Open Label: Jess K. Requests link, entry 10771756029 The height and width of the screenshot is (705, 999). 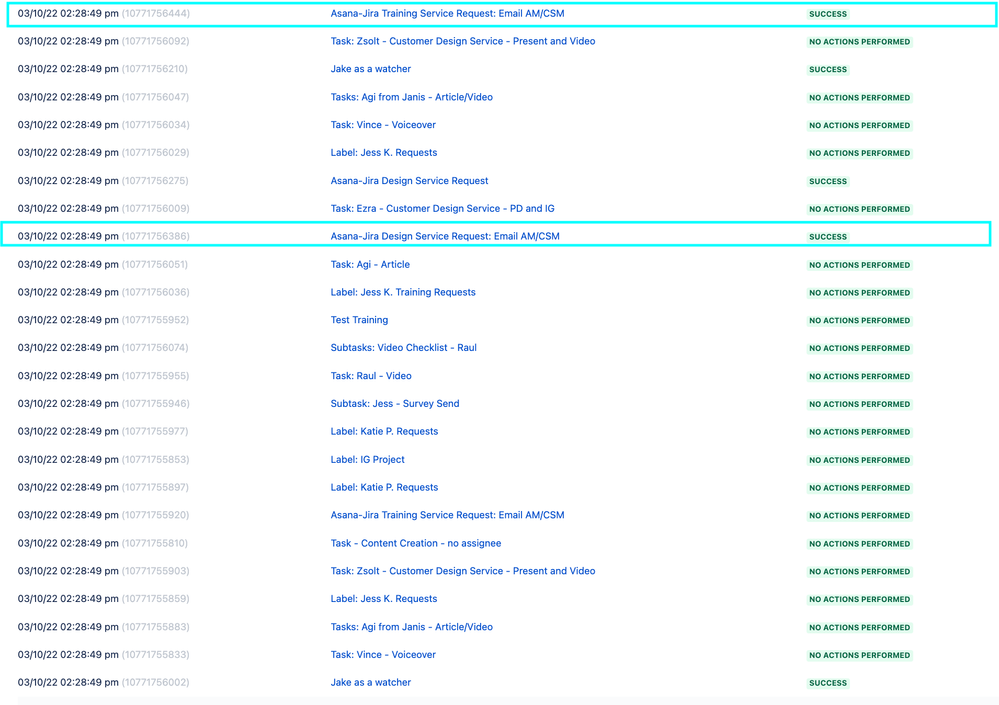click(384, 153)
